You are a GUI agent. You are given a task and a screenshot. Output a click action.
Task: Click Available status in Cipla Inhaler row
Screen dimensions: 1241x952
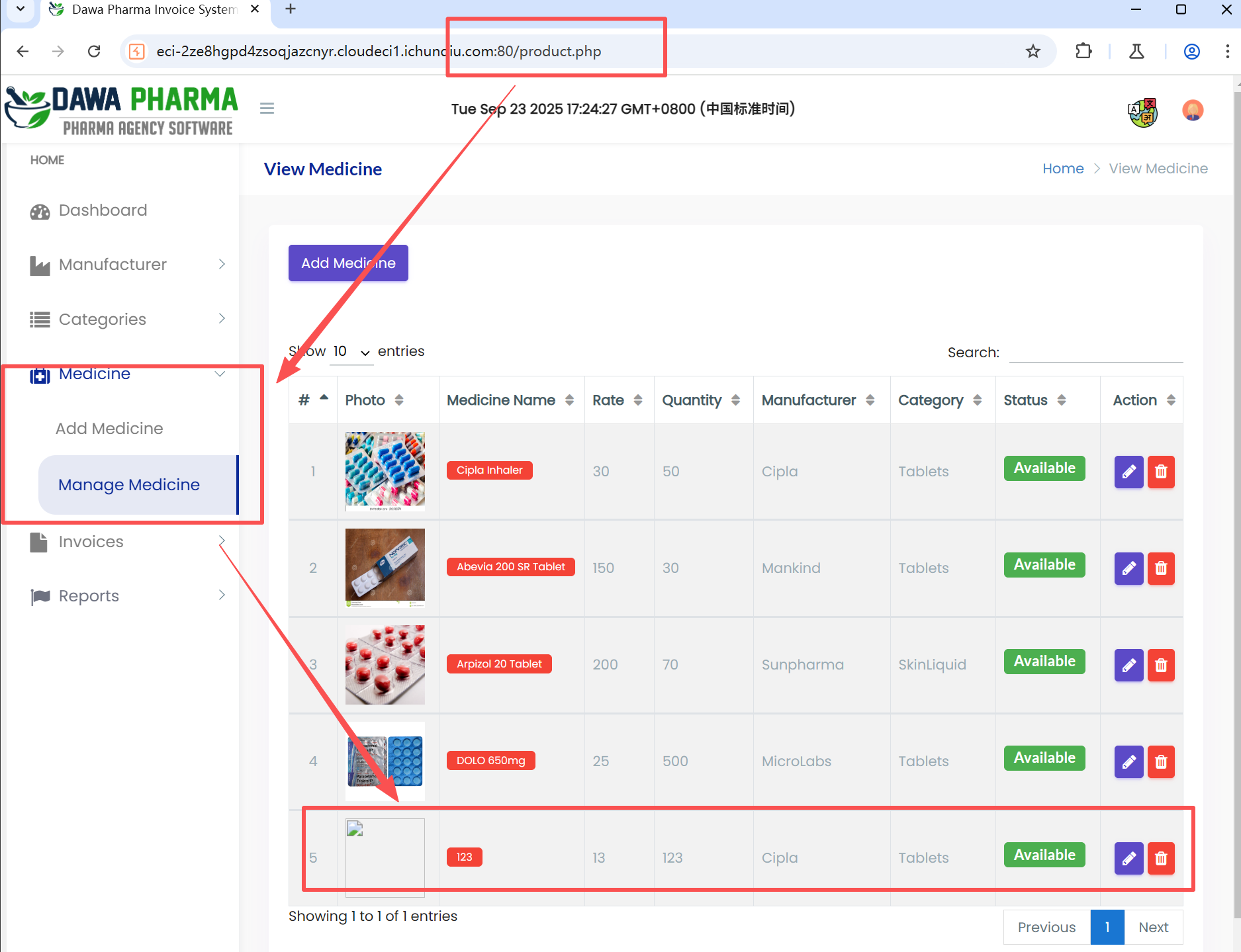tap(1044, 468)
